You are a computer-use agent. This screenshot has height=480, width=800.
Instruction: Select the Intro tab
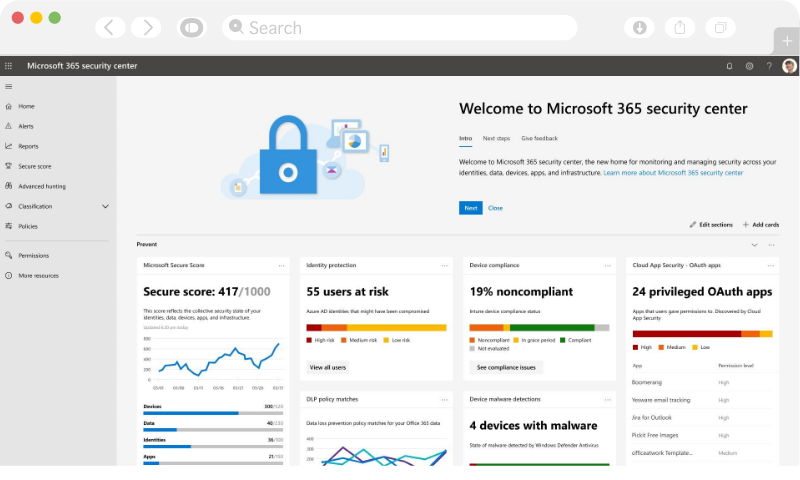[x=465, y=138]
